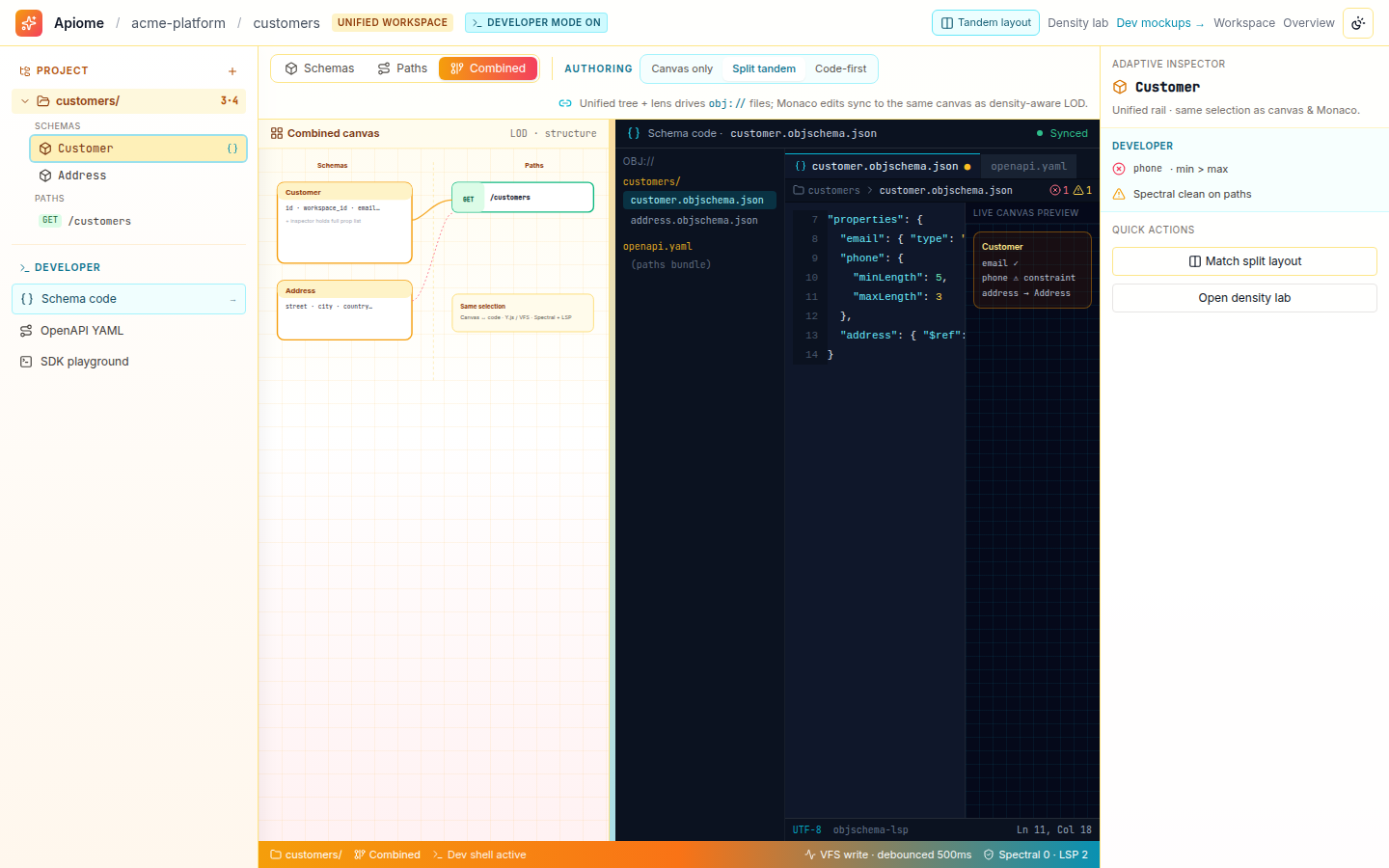Click the OpenAPI YAML route icon

point(26,331)
